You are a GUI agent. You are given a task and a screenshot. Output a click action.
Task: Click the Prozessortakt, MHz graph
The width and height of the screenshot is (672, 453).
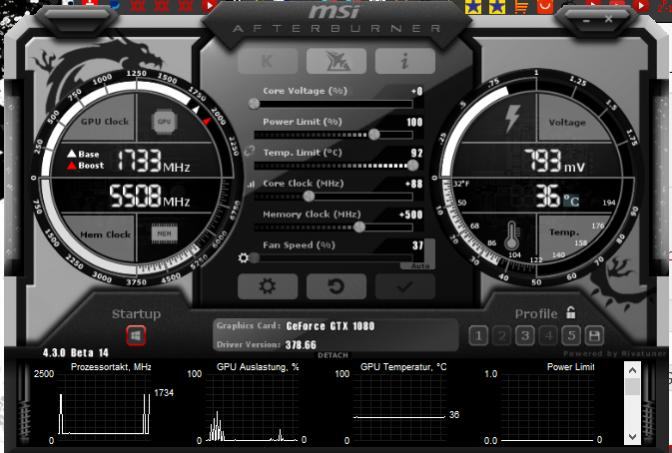(x=104, y=406)
